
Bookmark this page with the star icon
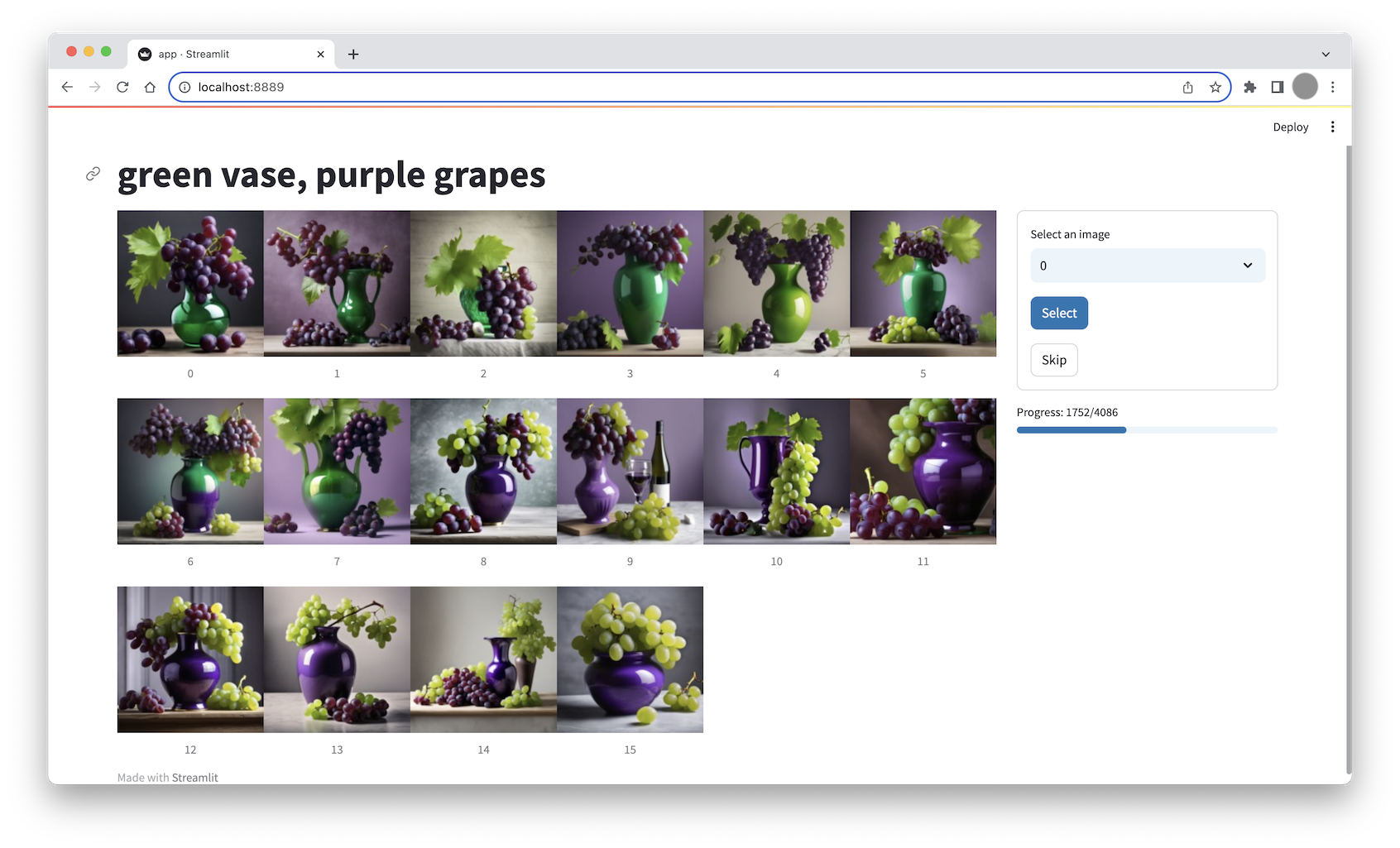[x=1215, y=87]
